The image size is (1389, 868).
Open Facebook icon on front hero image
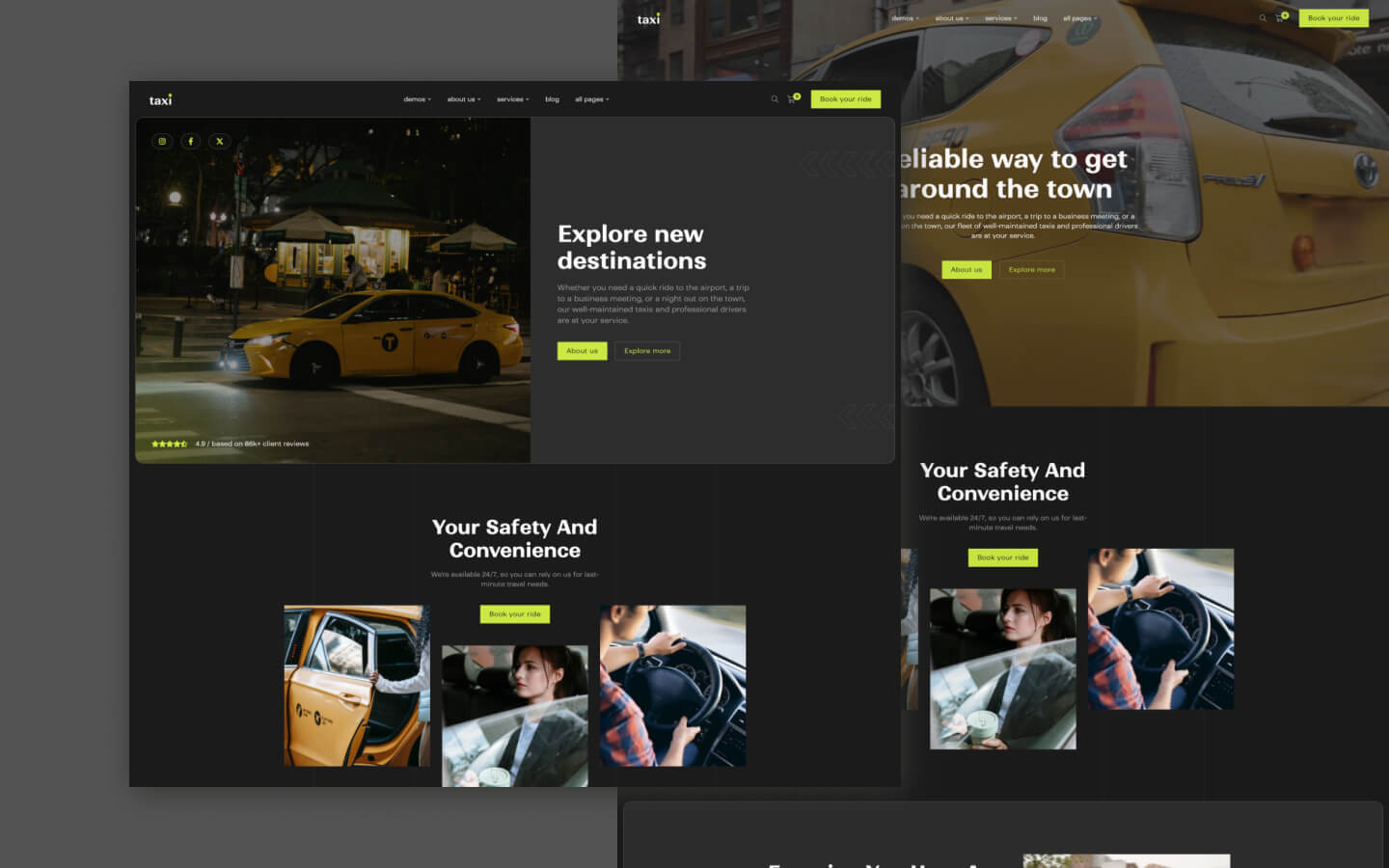click(191, 141)
